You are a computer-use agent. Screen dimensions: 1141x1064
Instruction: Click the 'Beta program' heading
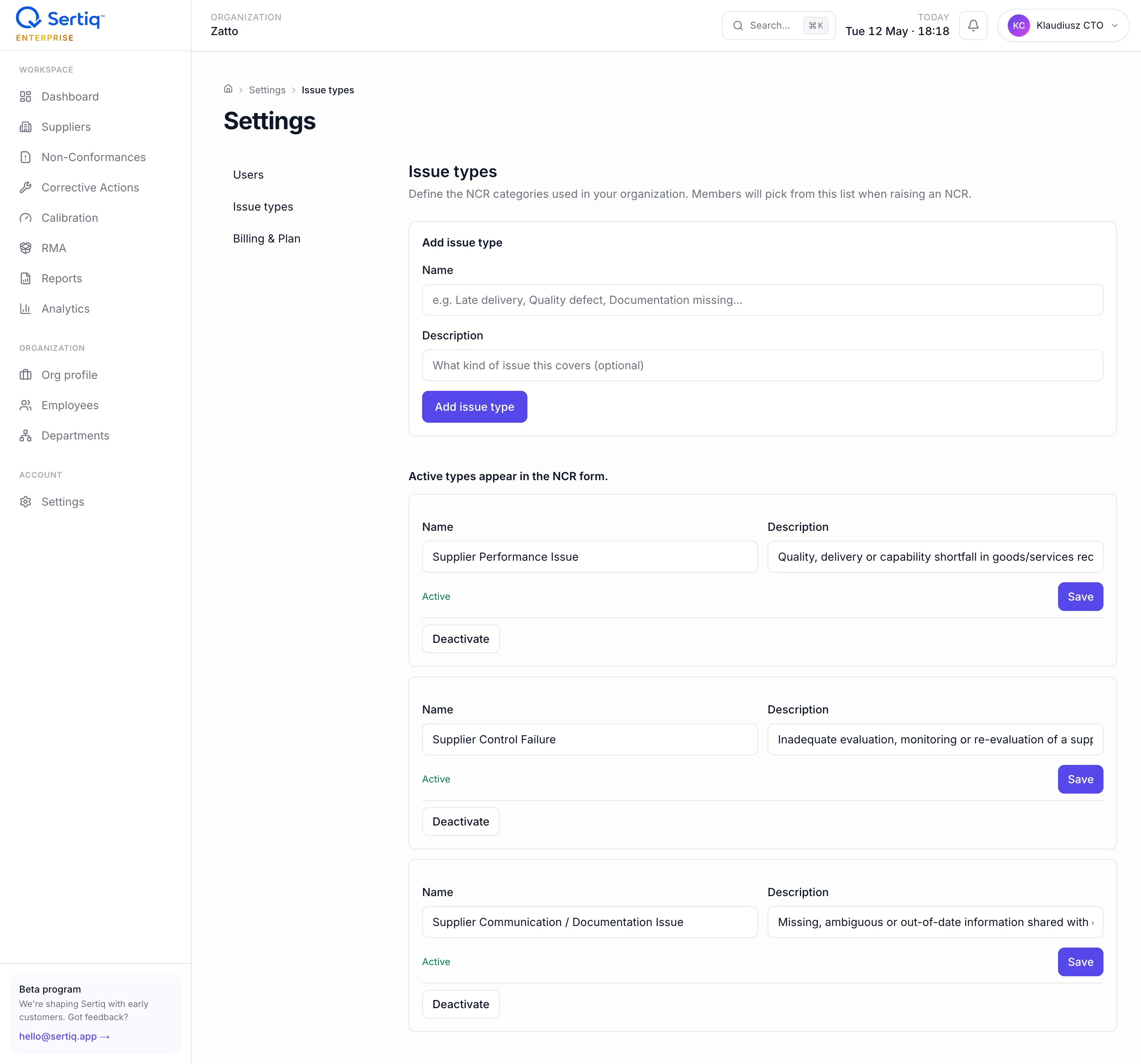pos(50,989)
